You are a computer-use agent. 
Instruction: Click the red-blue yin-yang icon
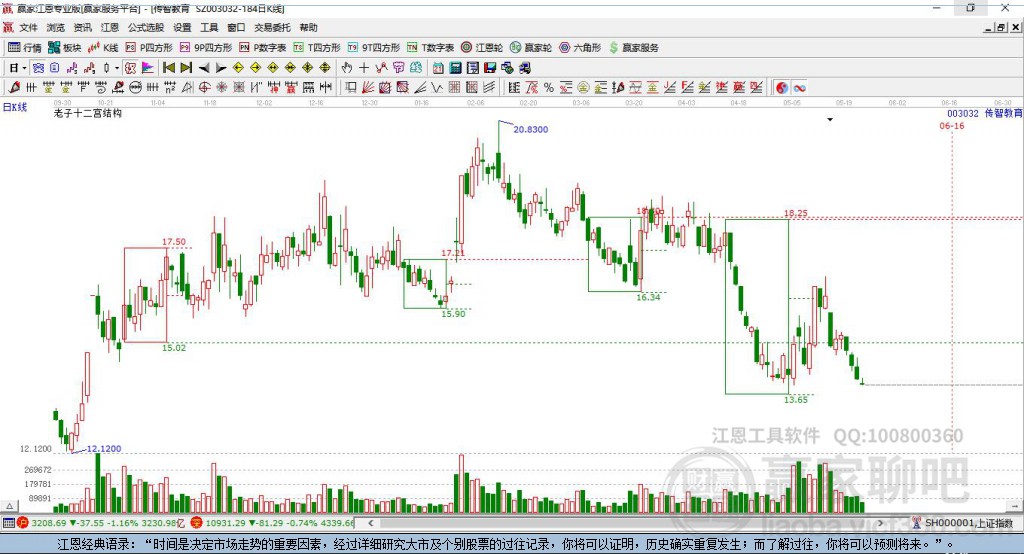[x=782, y=88]
